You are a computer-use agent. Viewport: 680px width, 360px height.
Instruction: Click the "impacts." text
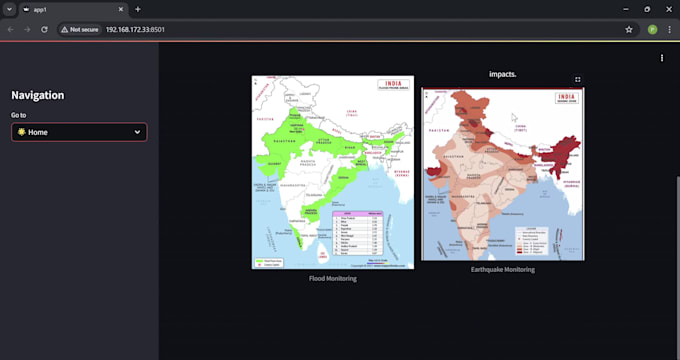(x=503, y=74)
